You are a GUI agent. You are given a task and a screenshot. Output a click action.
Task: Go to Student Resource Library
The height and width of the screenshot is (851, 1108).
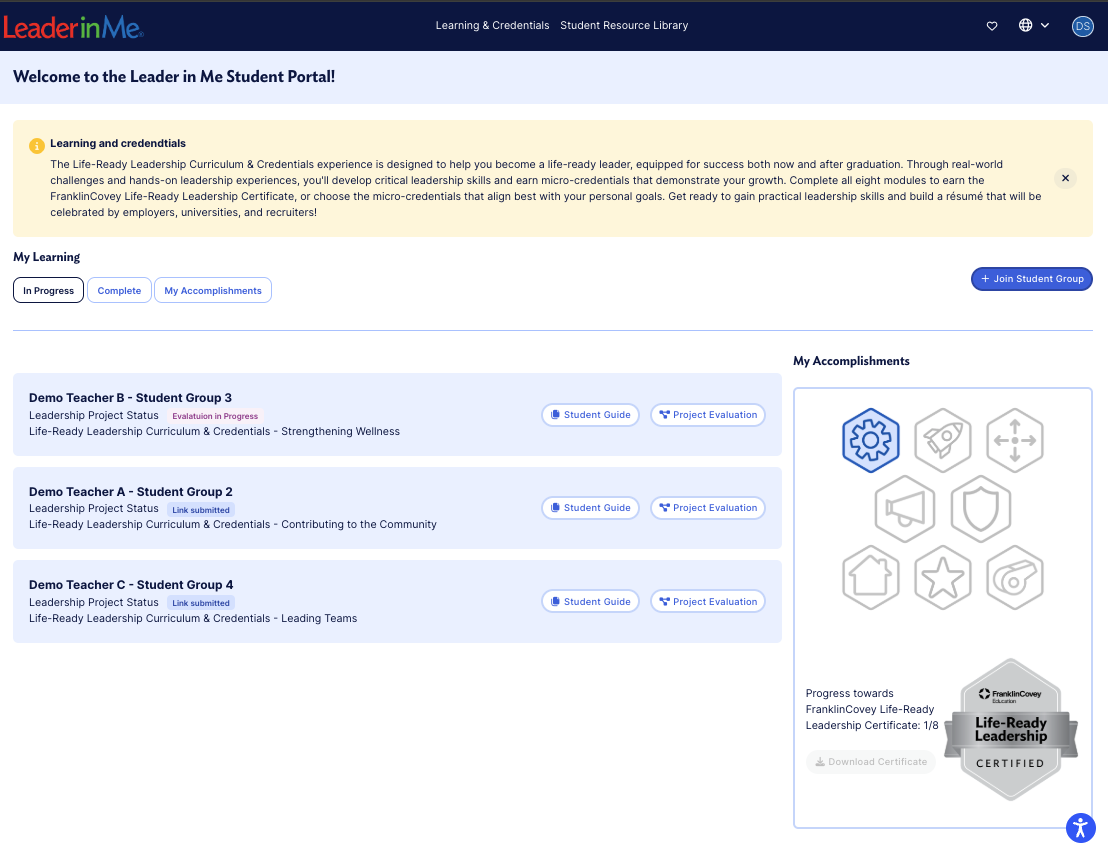[x=624, y=26]
